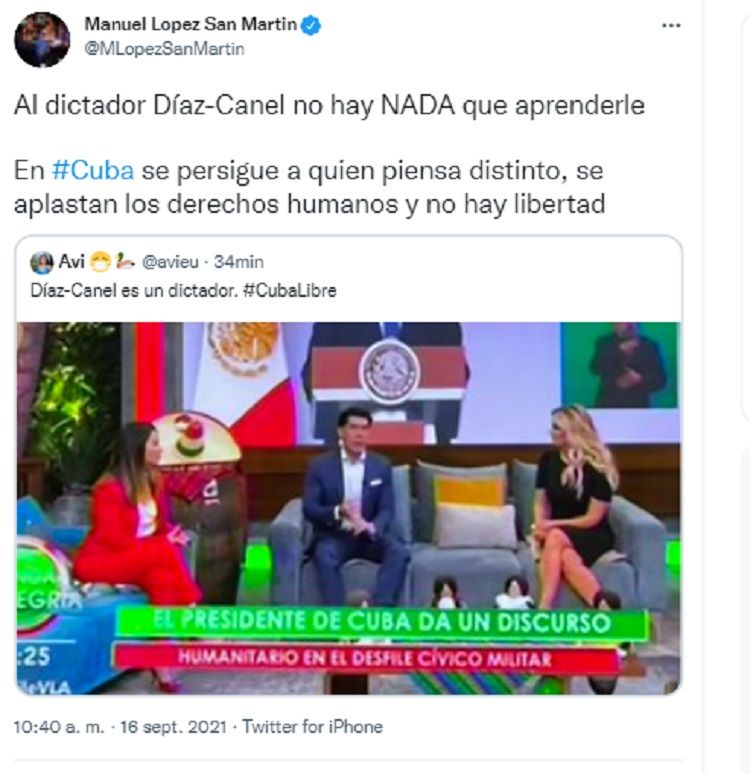
Task: Open the @MLopezSanMartin handle link
Action: click(x=164, y=49)
